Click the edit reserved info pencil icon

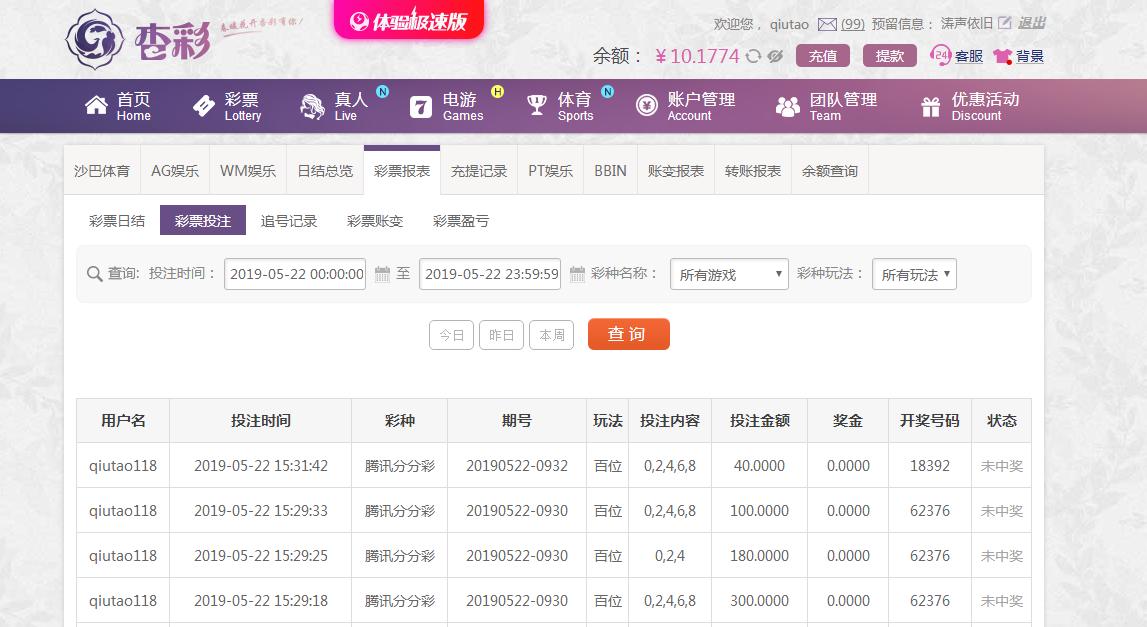click(x=1005, y=23)
